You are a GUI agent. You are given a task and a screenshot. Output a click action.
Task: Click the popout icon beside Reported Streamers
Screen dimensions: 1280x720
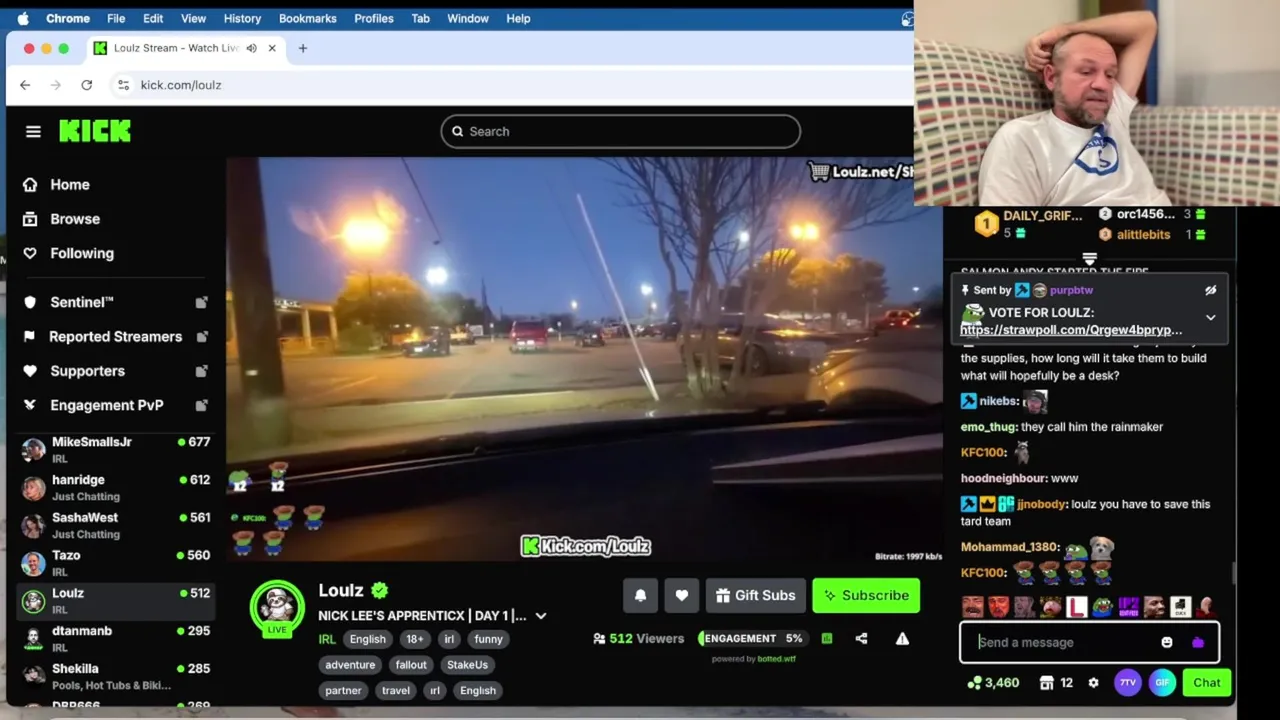click(x=201, y=336)
